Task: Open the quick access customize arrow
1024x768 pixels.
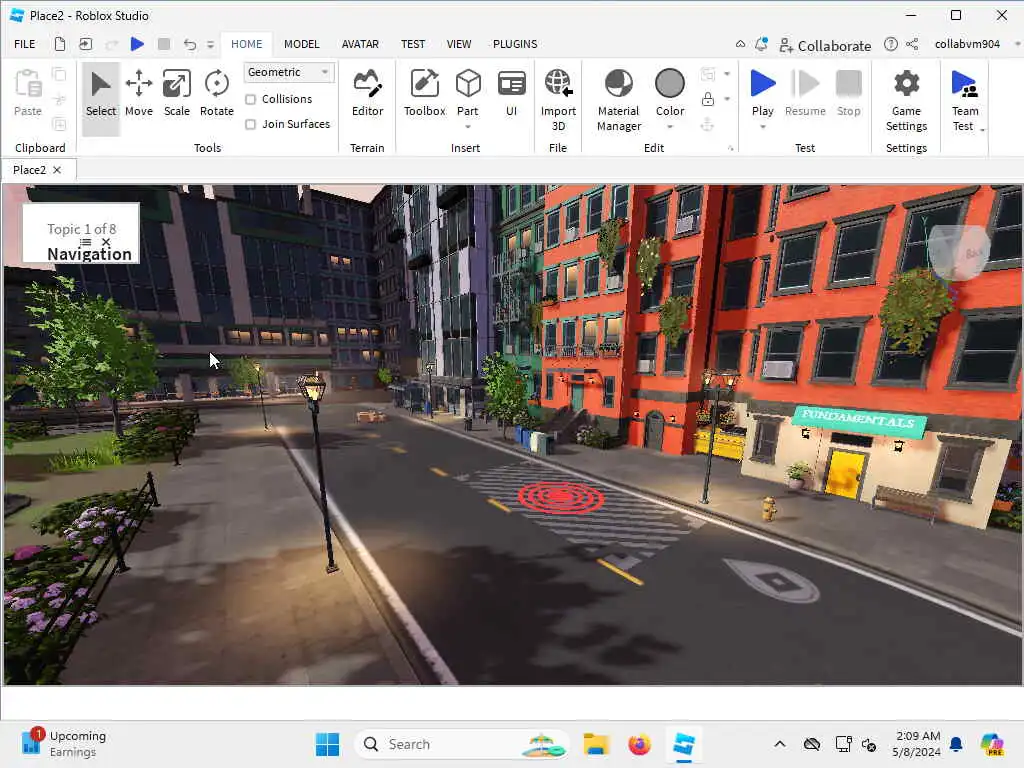Action: click(x=210, y=44)
